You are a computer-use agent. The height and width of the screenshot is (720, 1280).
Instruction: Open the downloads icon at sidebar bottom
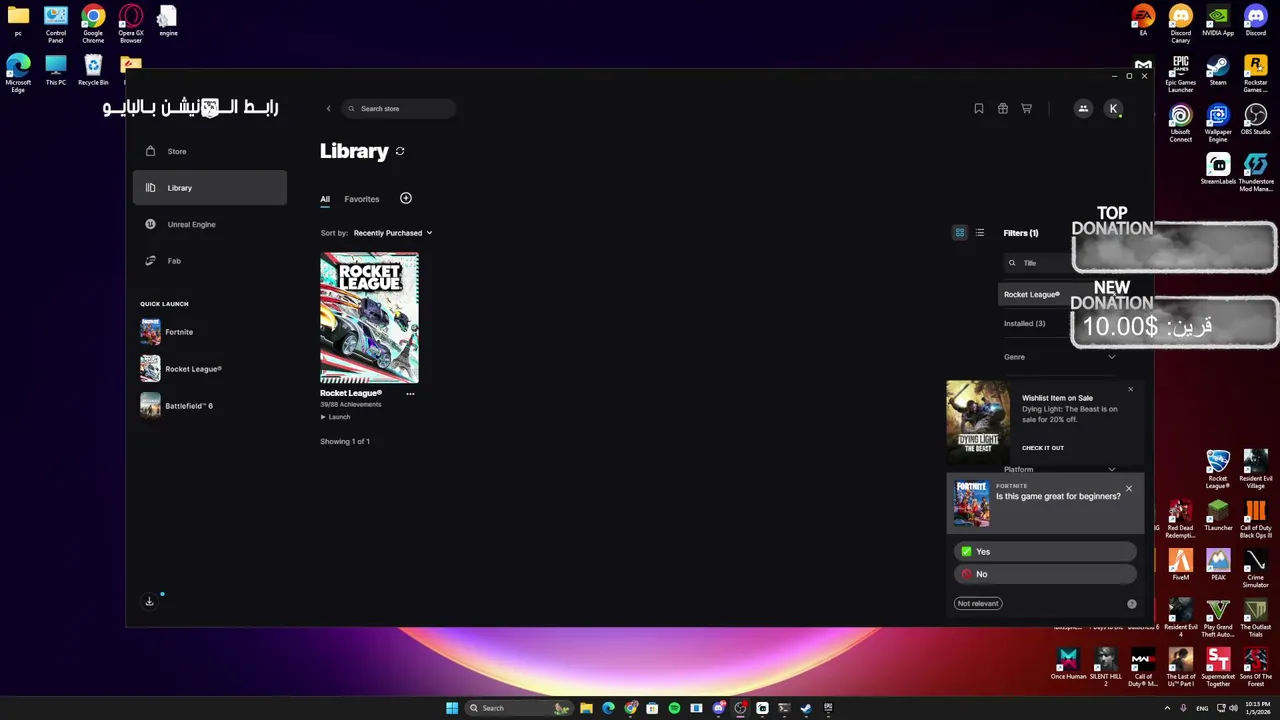[x=149, y=601]
